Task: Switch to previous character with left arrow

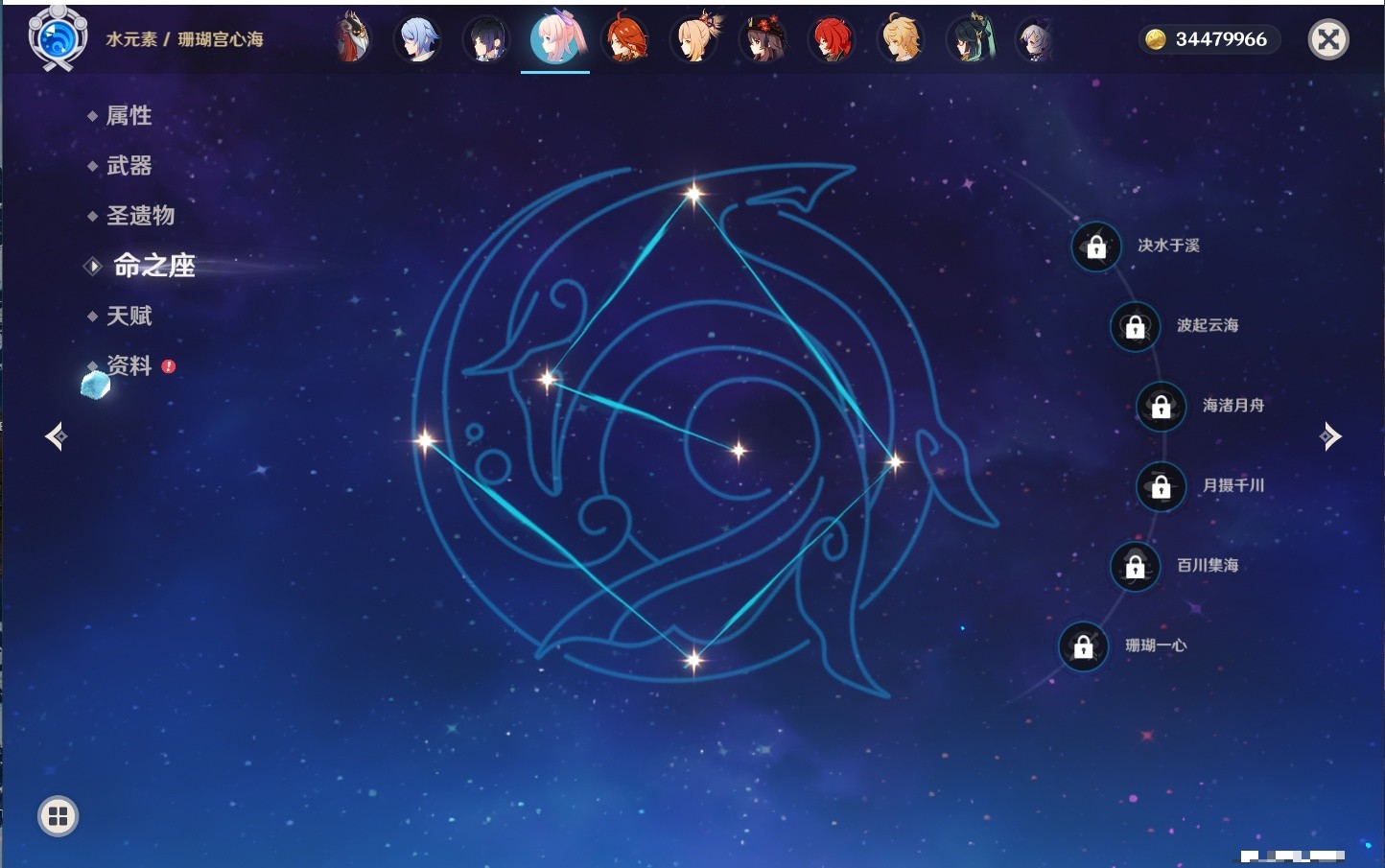Action: click(x=56, y=436)
